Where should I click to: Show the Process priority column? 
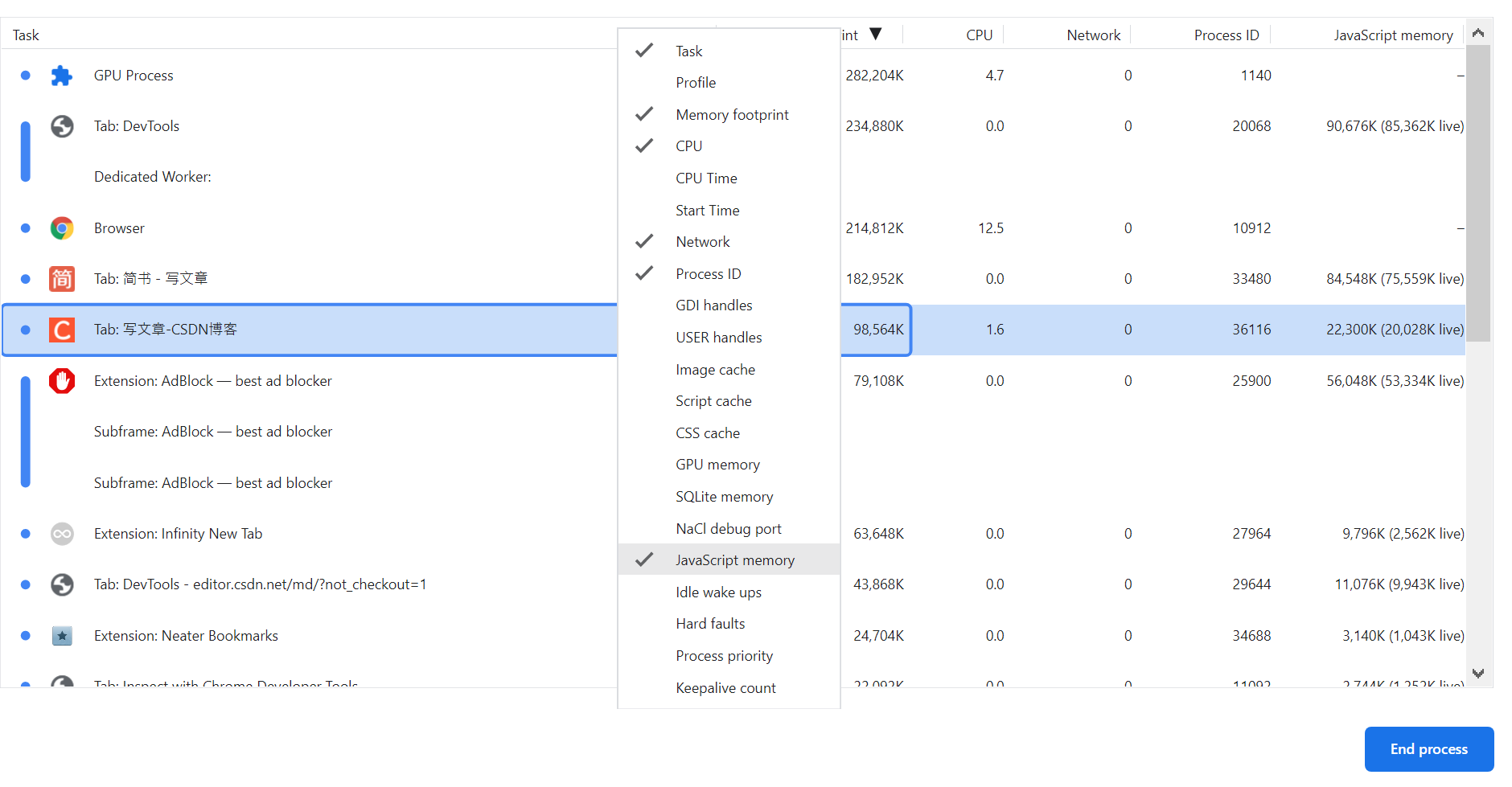coord(729,656)
